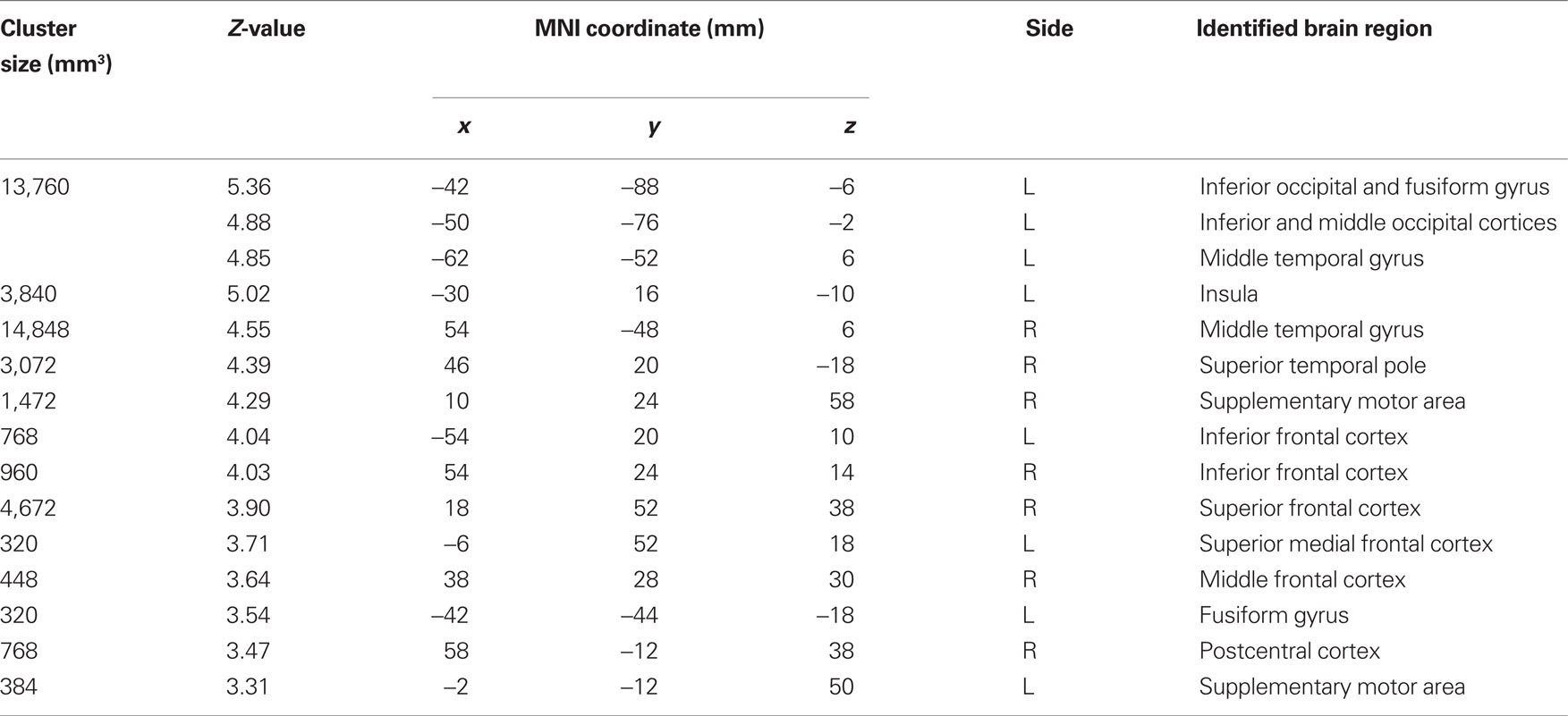Click the Fusiform gyrus entry
Viewport: 1568px width, 716px height.
(x=1274, y=616)
